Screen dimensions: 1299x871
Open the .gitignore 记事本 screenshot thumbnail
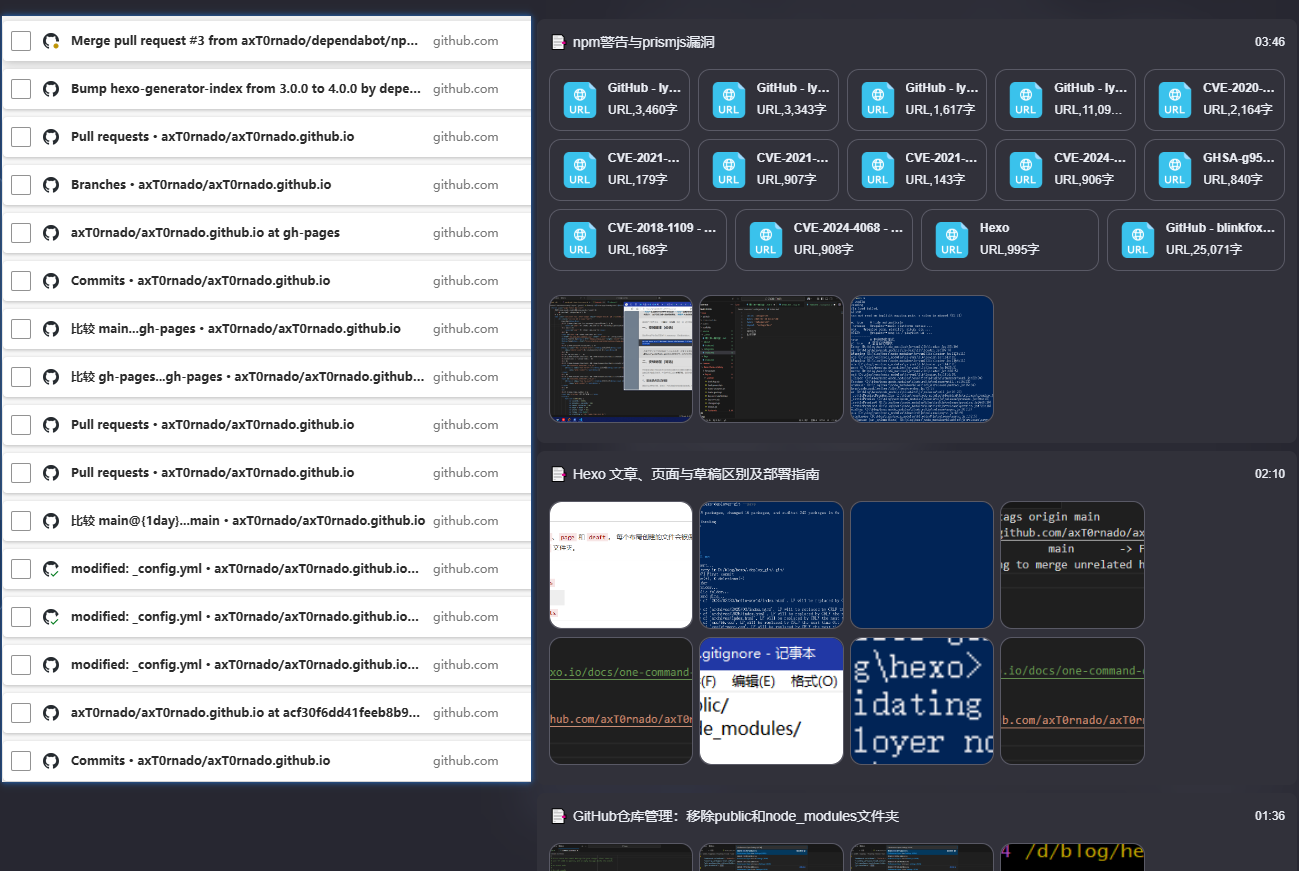coord(771,700)
